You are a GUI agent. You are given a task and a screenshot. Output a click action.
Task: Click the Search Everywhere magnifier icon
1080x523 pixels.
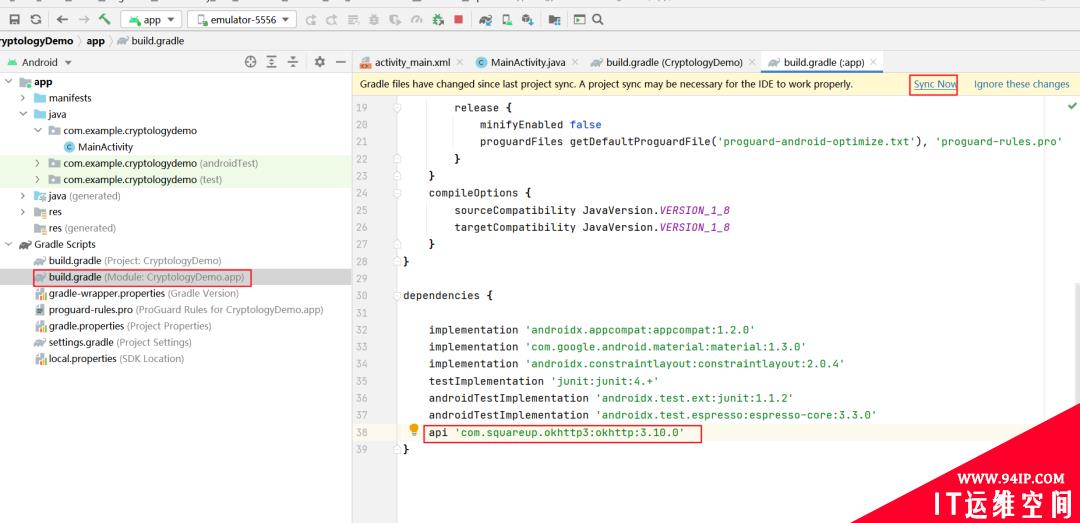(x=598, y=20)
